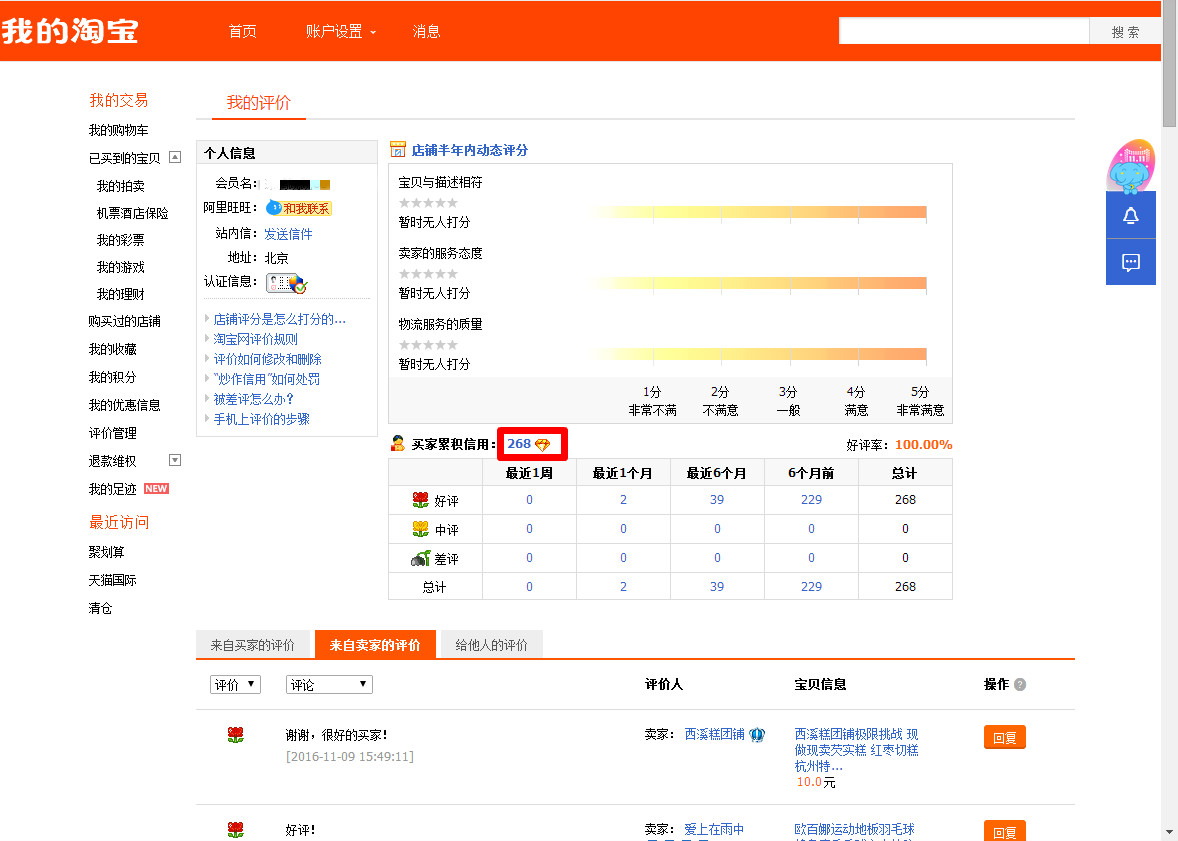Open the 评论 filter dropdown
1178x841 pixels.
pos(329,685)
